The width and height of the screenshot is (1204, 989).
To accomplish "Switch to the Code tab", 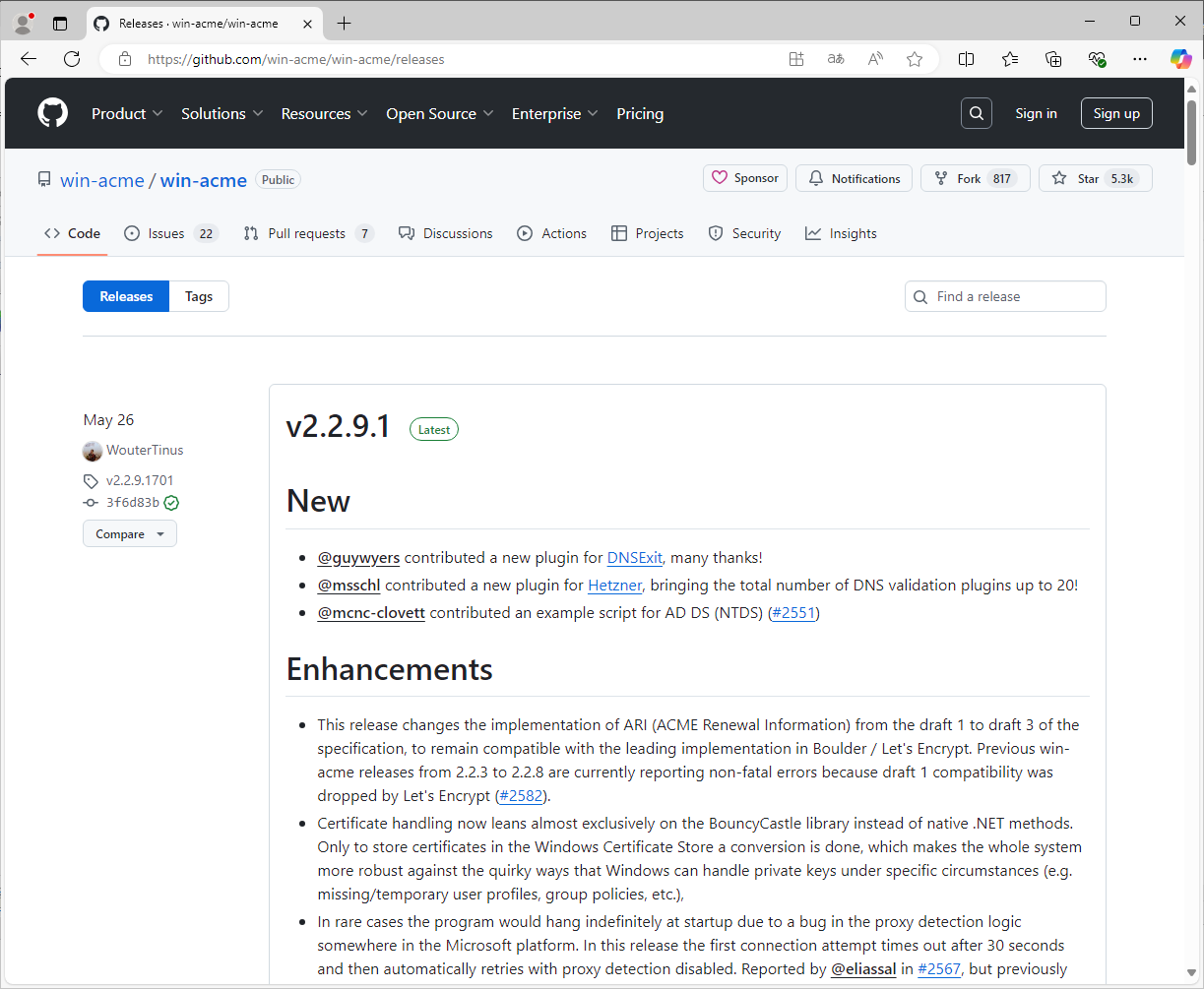I will click(x=72, y=233).
